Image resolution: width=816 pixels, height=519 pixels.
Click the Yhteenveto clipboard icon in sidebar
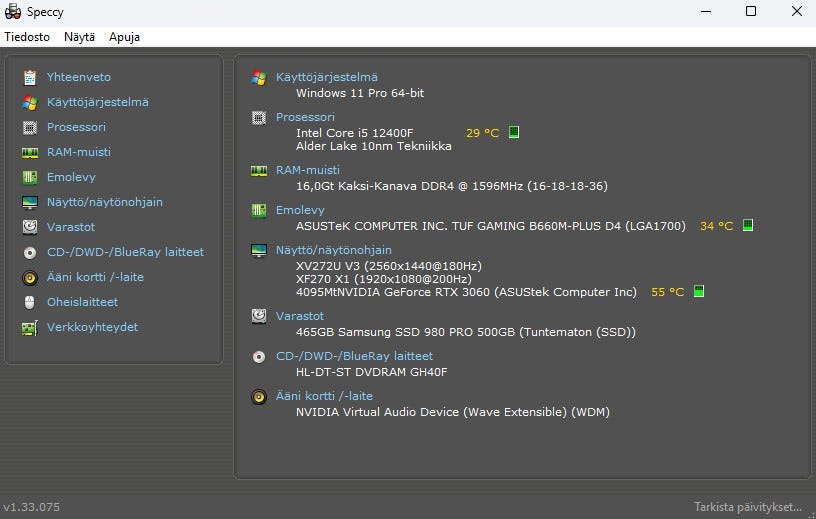(x=30, y=77)
